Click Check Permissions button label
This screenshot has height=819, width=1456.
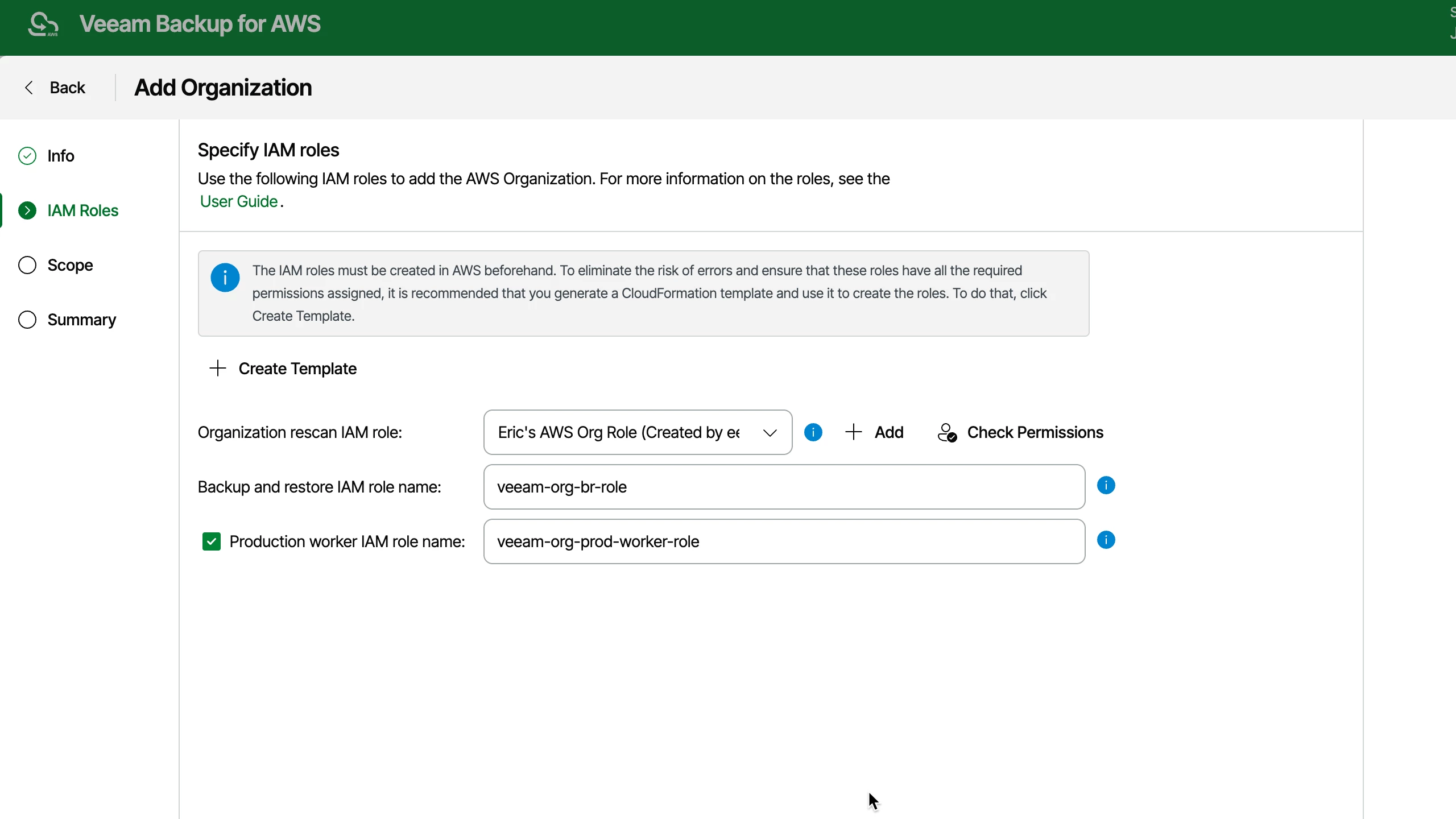click(1035, 432)
